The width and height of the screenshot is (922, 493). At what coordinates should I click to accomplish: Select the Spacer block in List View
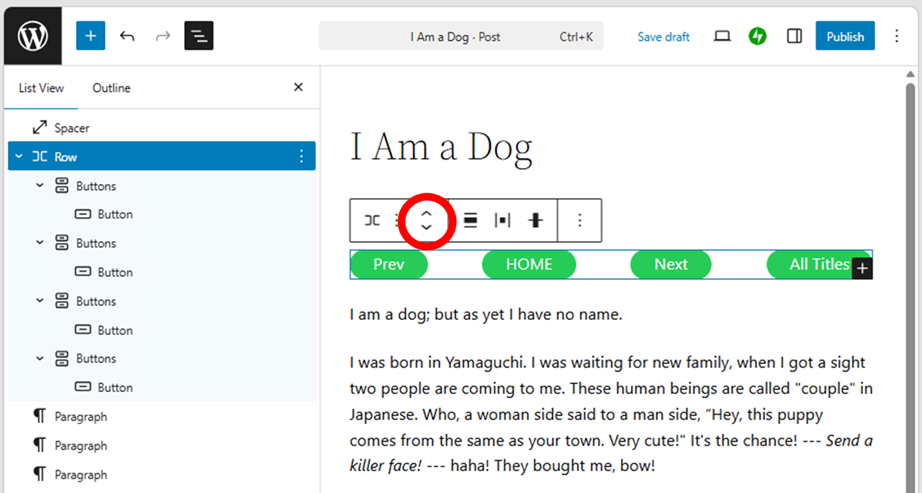point(72,128)
